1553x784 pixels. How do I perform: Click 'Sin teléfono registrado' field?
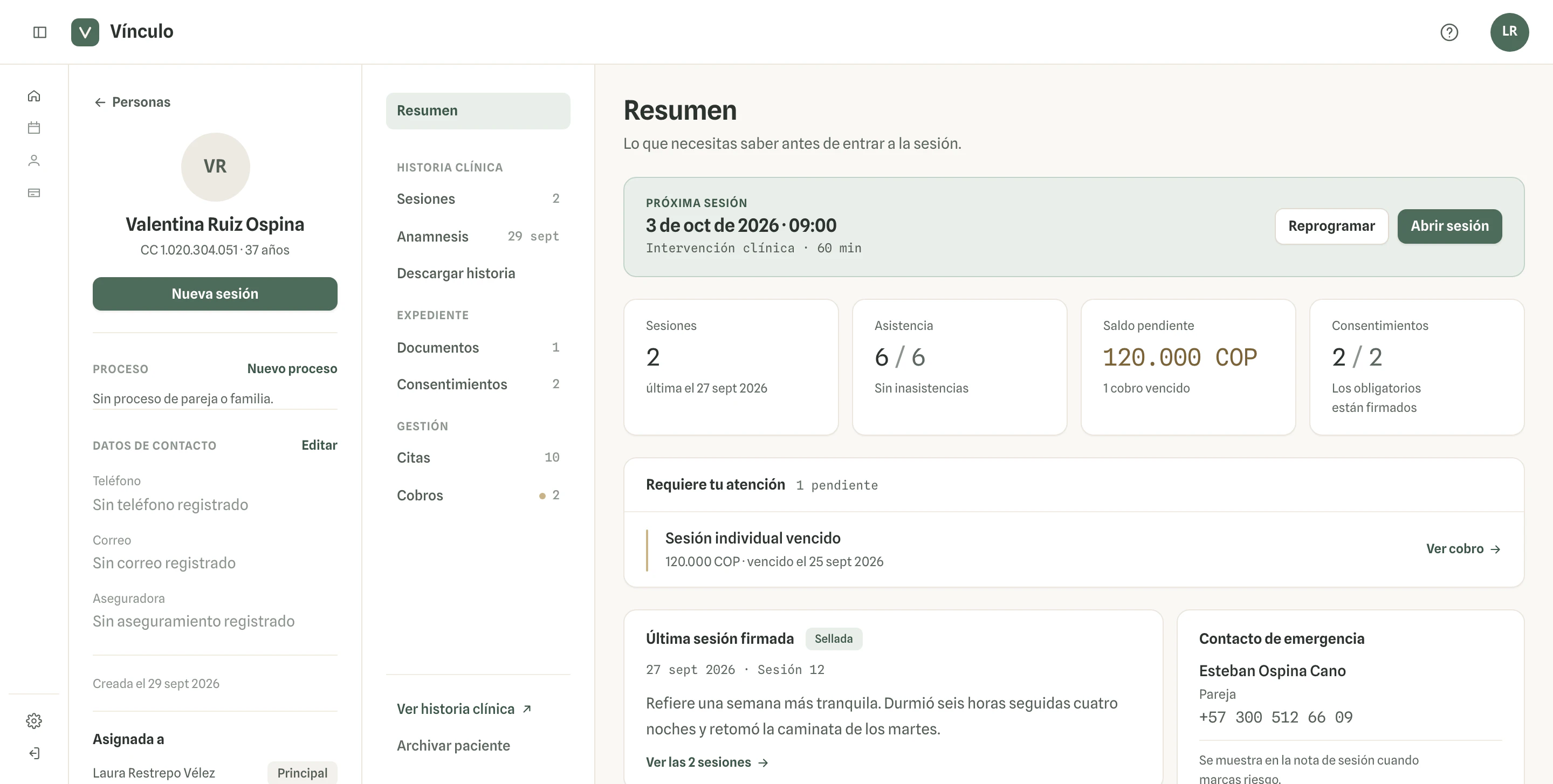click(x=170, y=504)
